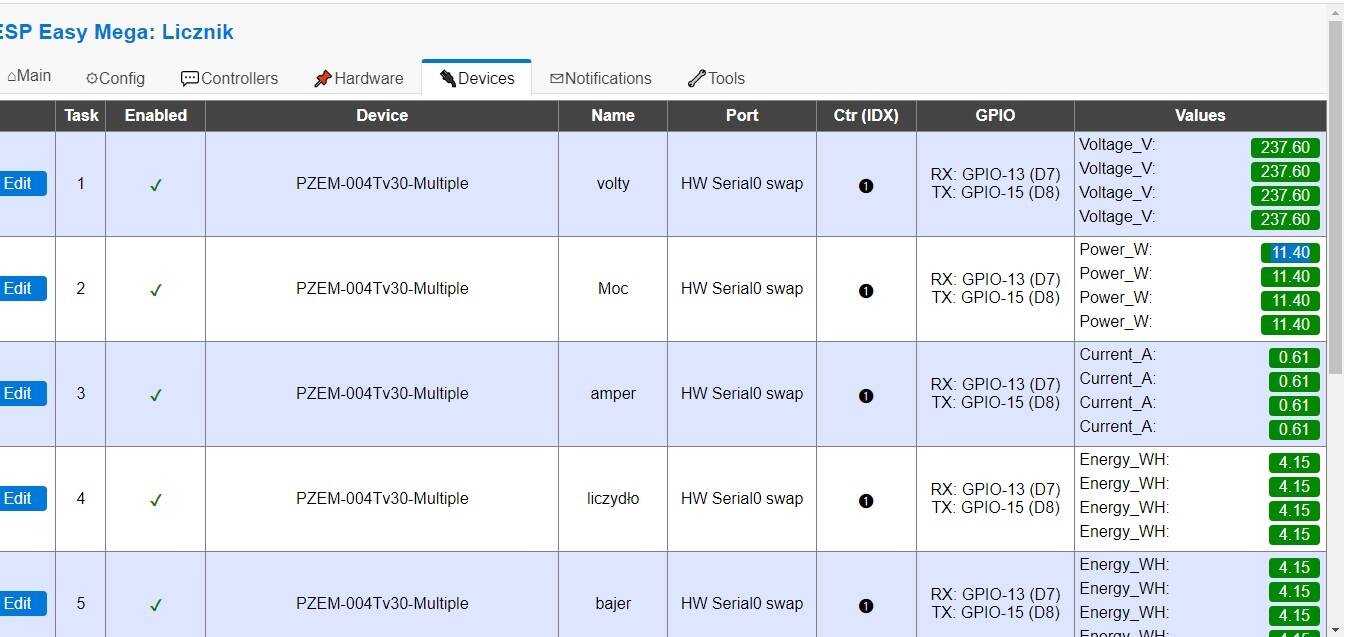
Task: Click the GPIO column header
Action: [995, 116]
